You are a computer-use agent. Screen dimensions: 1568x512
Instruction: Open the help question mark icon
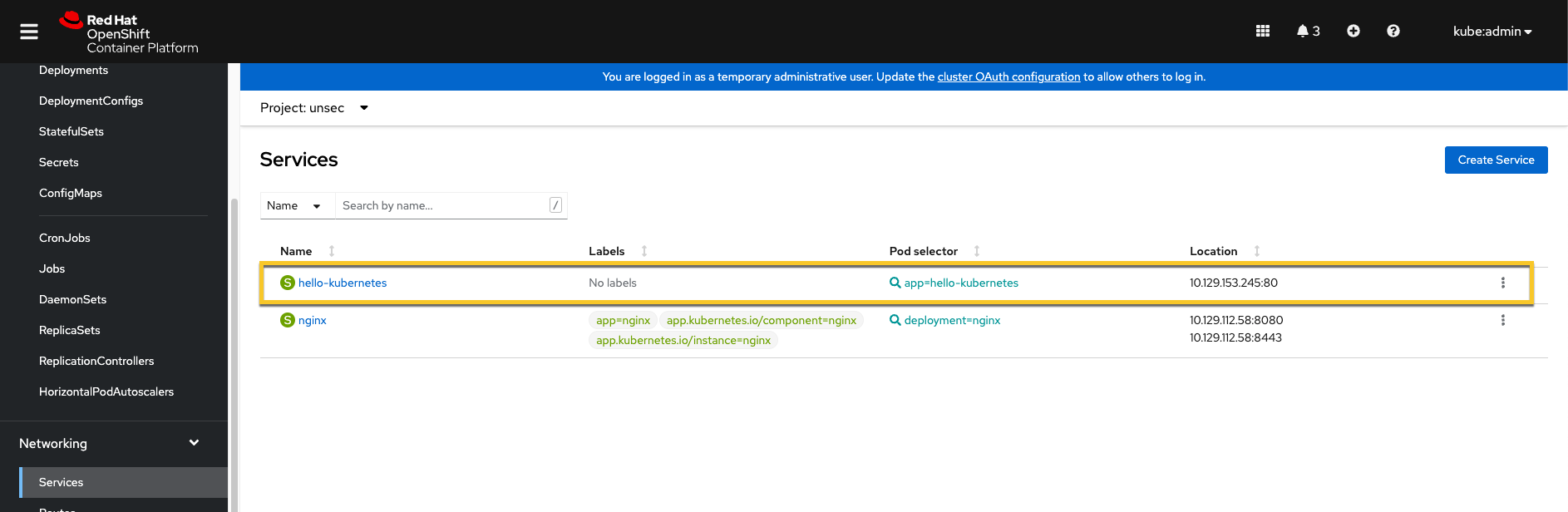pyautogui.click(x=1393, y=31)
